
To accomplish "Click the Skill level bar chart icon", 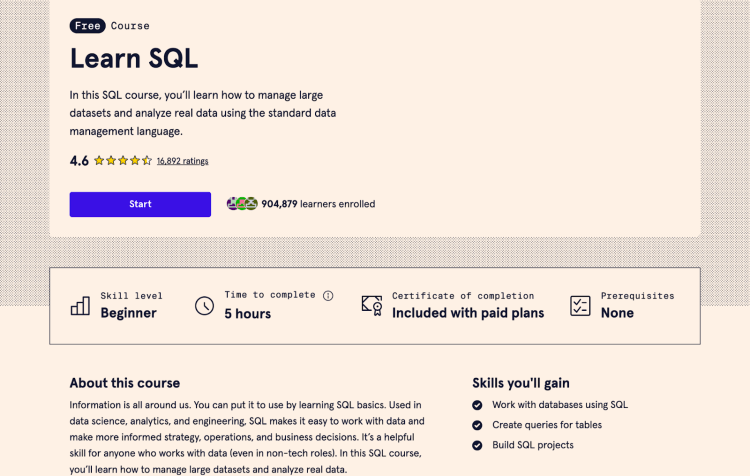I will (x=80, y=306).
